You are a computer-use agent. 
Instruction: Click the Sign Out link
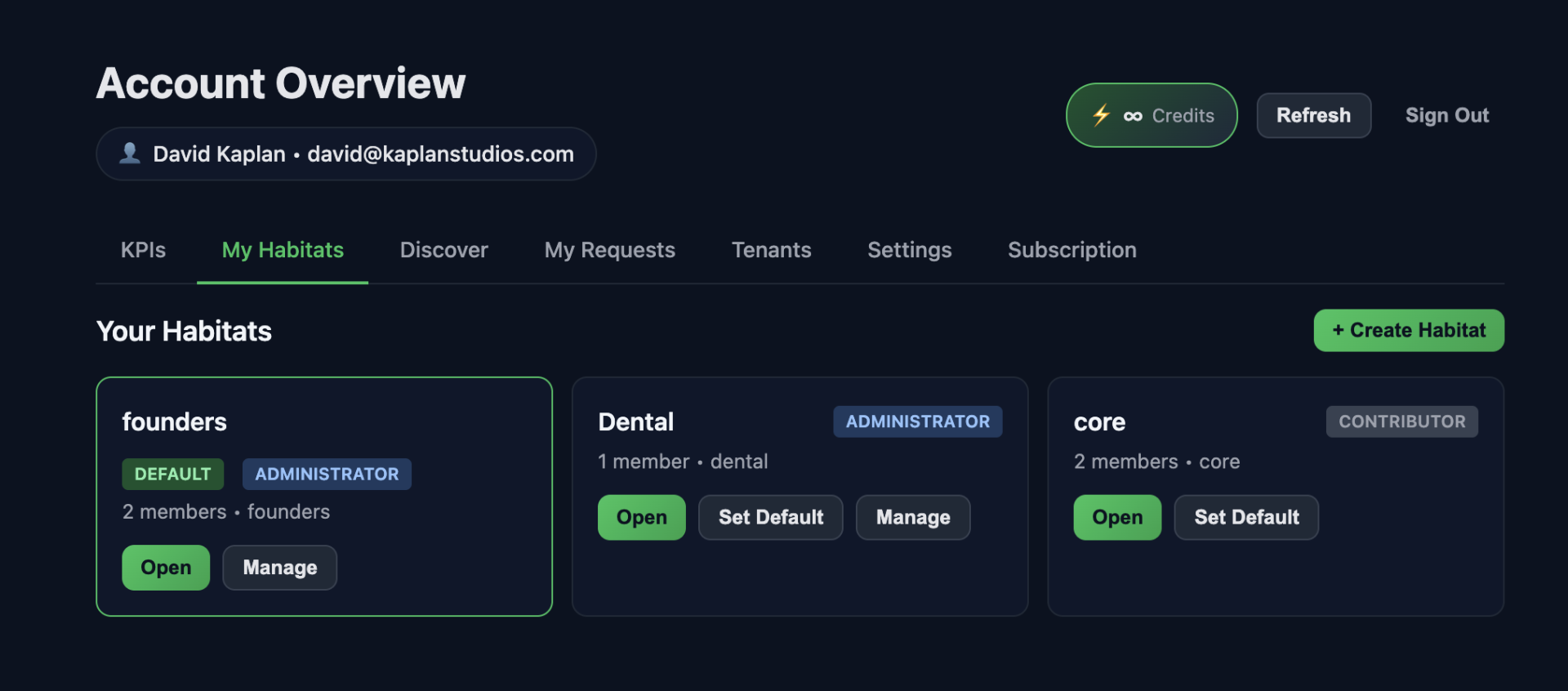pyautogui.click(x=1446, y=115)
